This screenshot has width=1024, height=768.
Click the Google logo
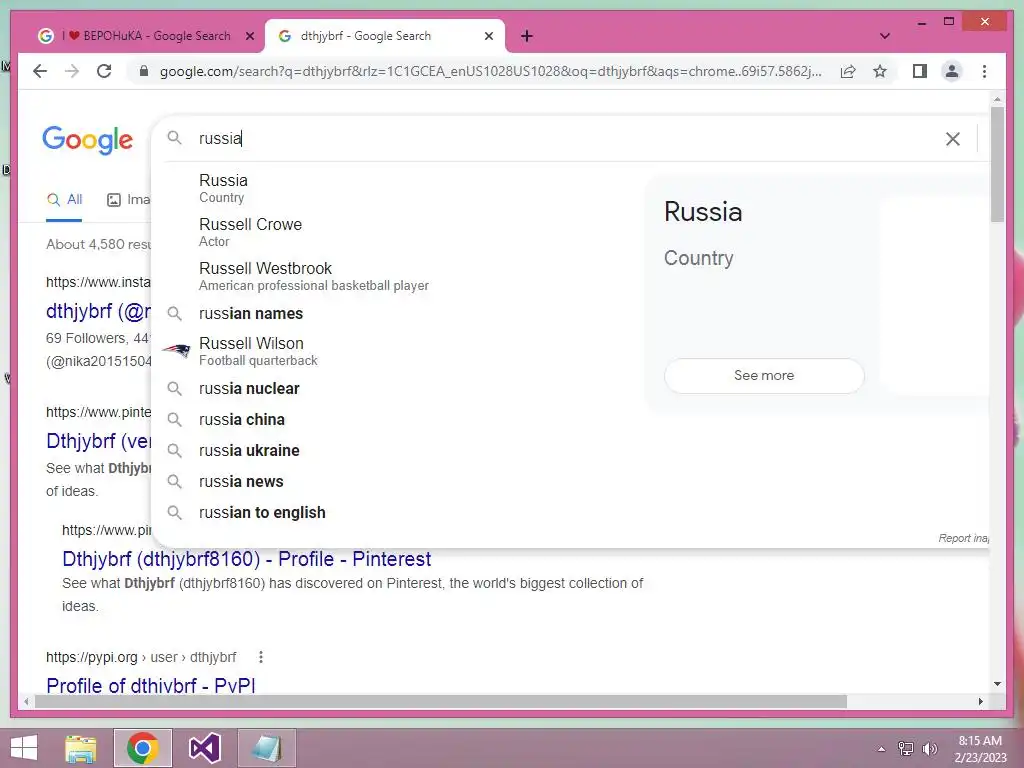[88, 140]
